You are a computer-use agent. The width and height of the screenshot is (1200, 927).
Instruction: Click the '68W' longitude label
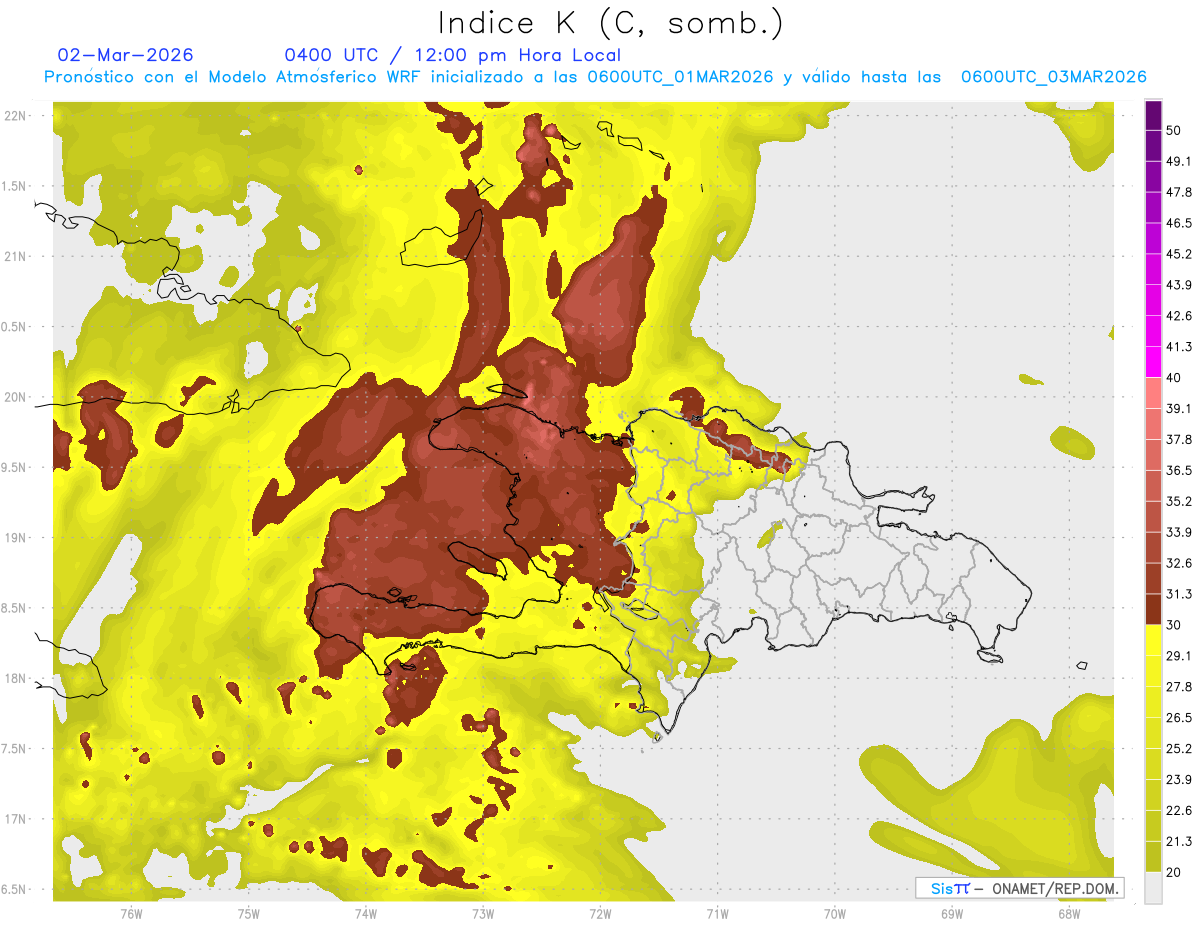coord(1069,913)
